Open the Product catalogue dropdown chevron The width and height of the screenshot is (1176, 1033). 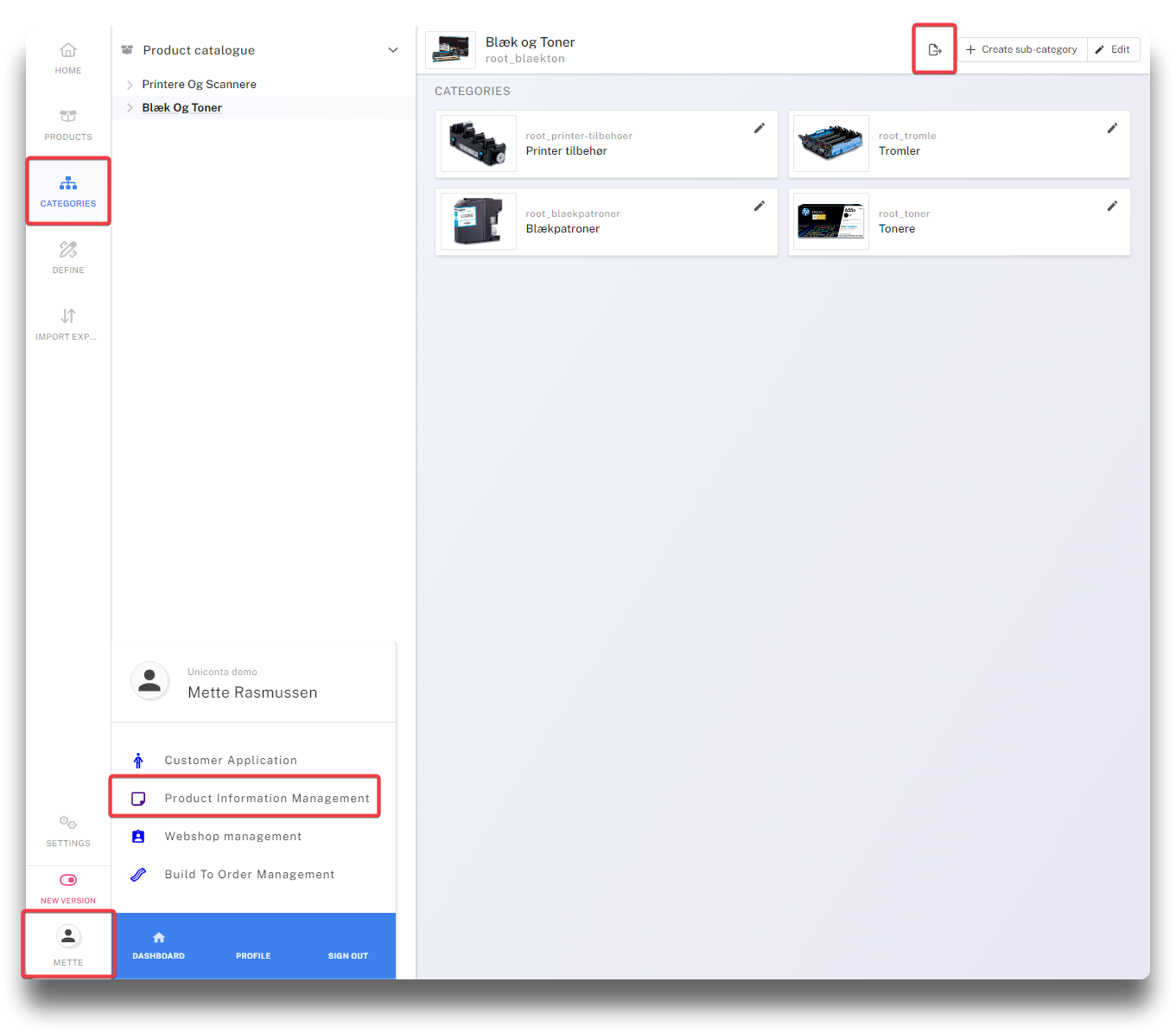[x=393, y=50]
